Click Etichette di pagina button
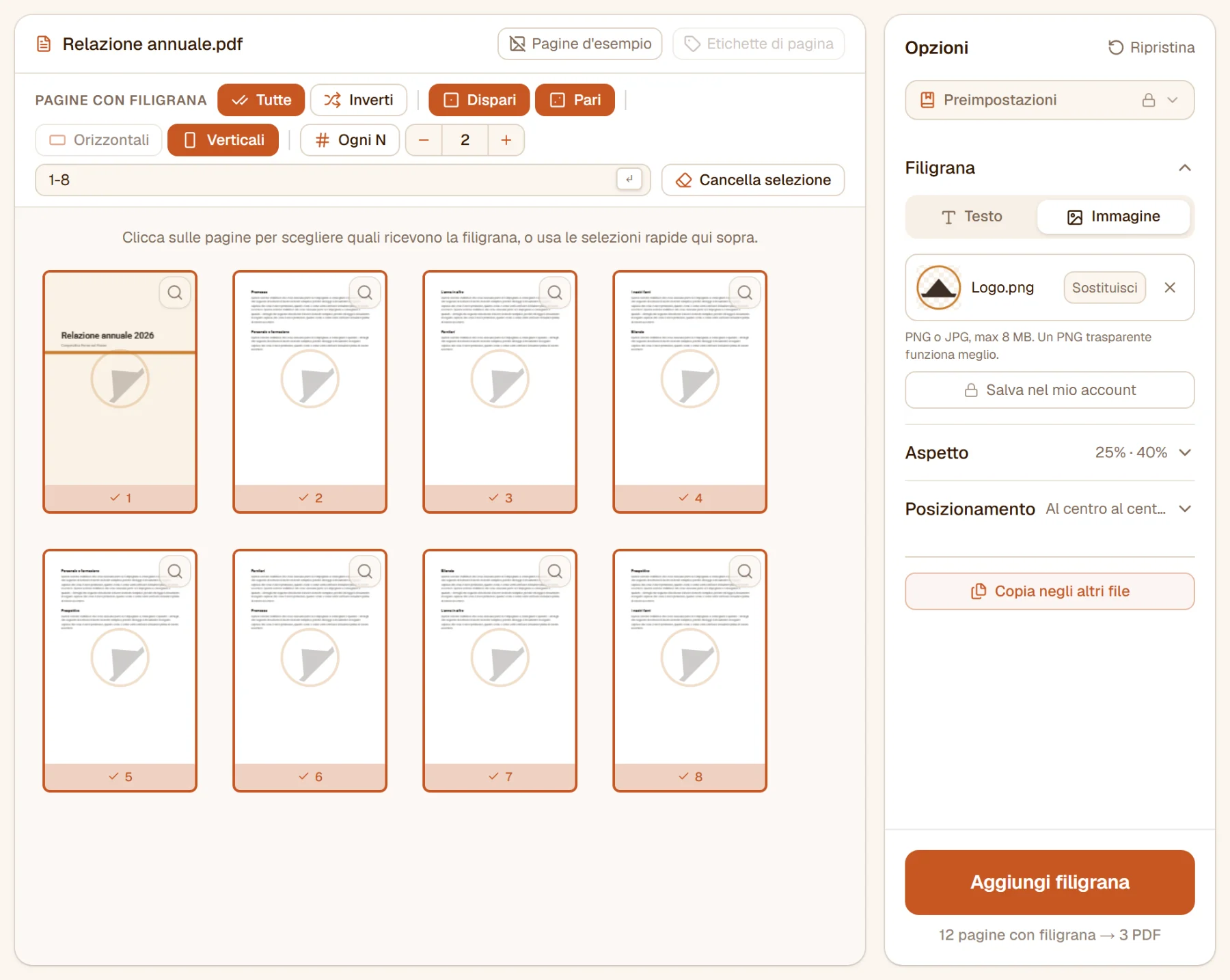The image size is (1230, 980). tap(758, 44)
